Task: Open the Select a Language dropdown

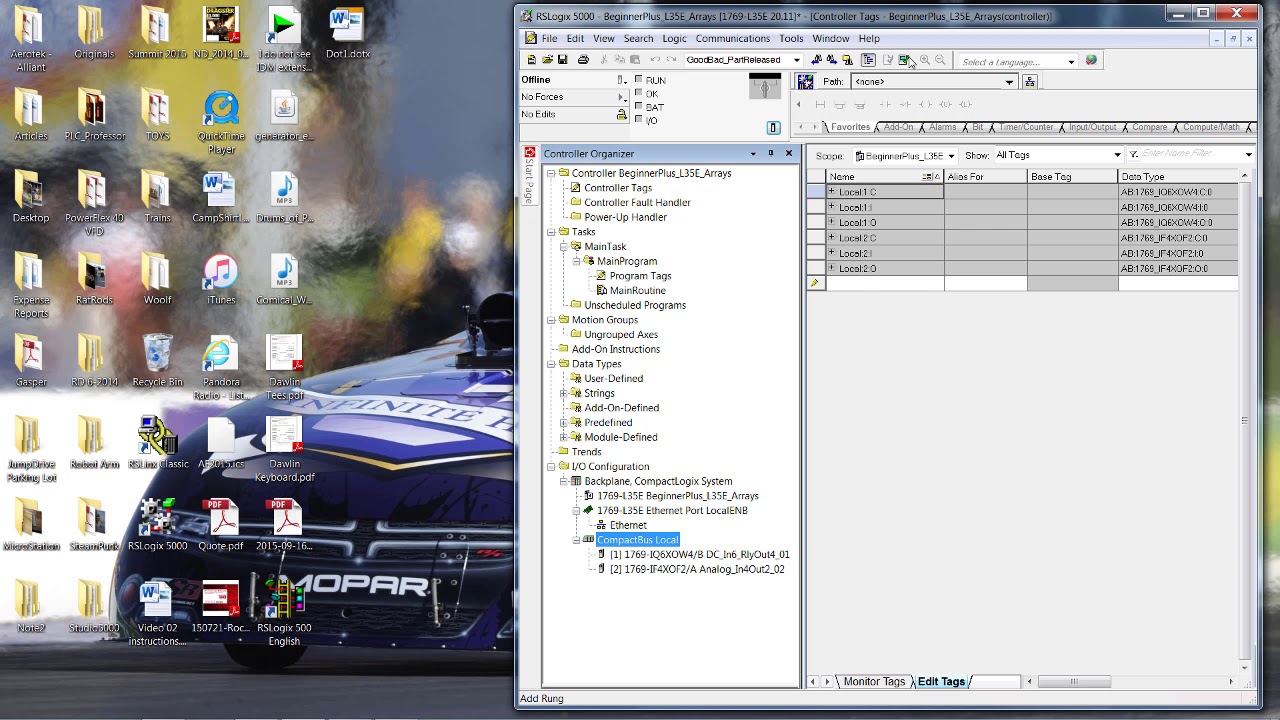Action: [1071, 62]
